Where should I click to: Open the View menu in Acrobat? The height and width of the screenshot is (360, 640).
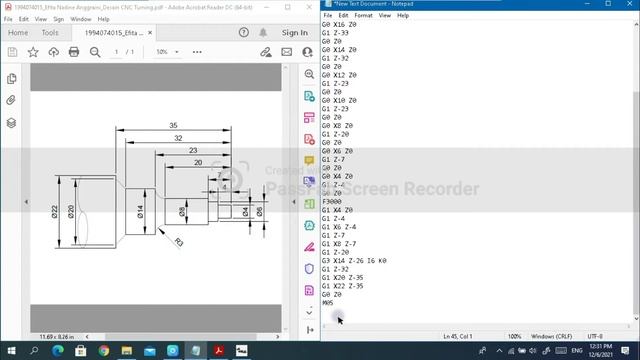pyautogui.click(x=40, y=19)
